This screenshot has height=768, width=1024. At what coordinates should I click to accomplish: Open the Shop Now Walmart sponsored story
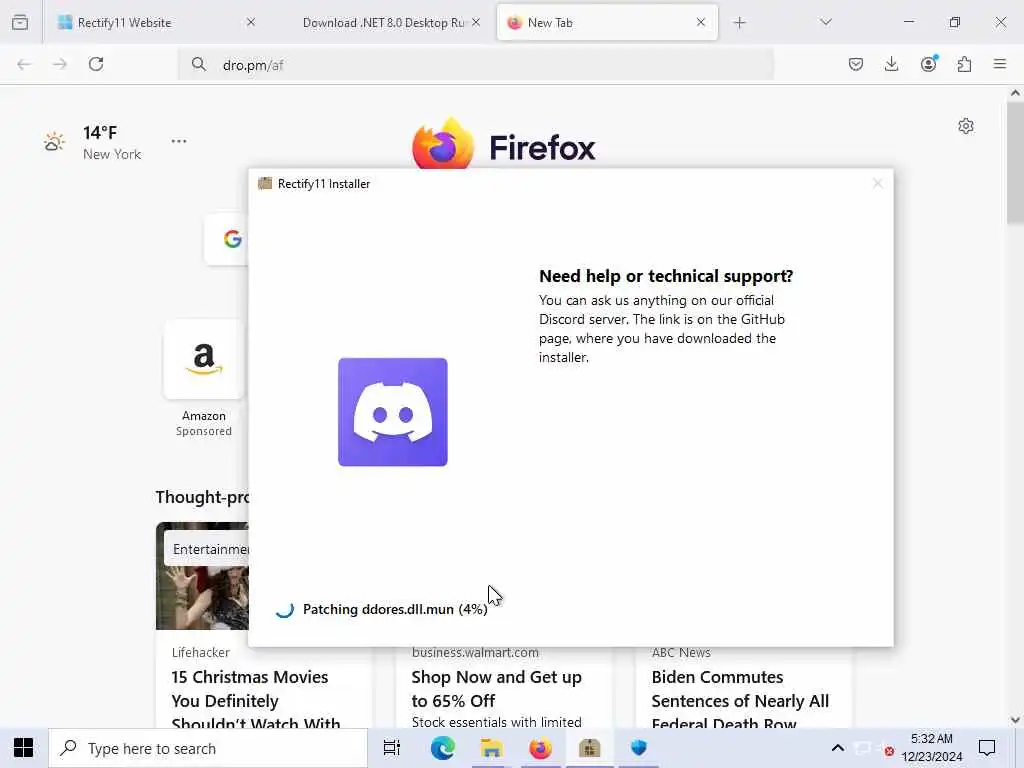point(496,689)
